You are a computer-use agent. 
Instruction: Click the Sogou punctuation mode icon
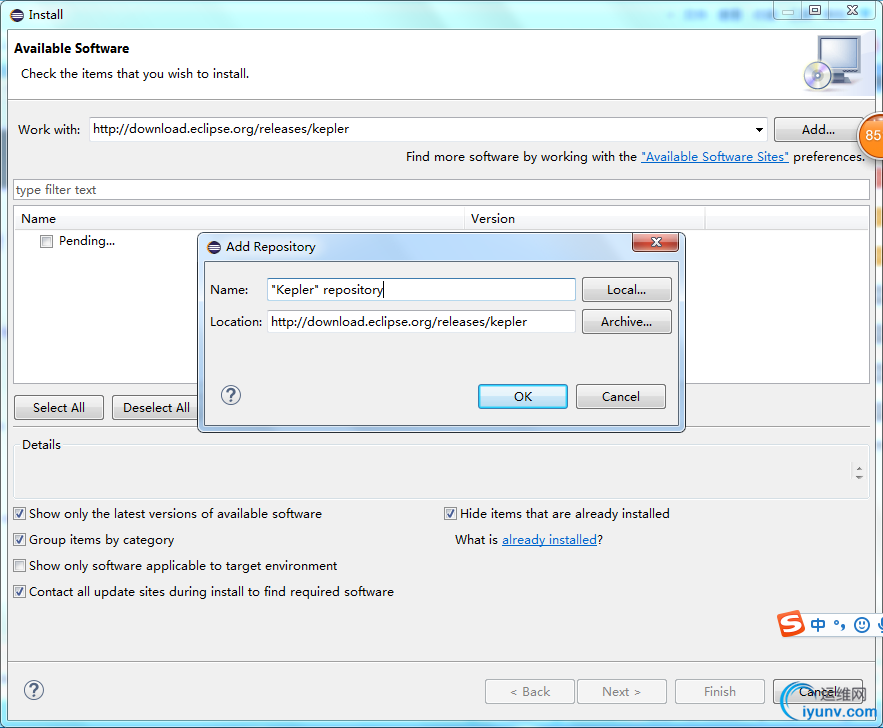click(x=840, y=624)
